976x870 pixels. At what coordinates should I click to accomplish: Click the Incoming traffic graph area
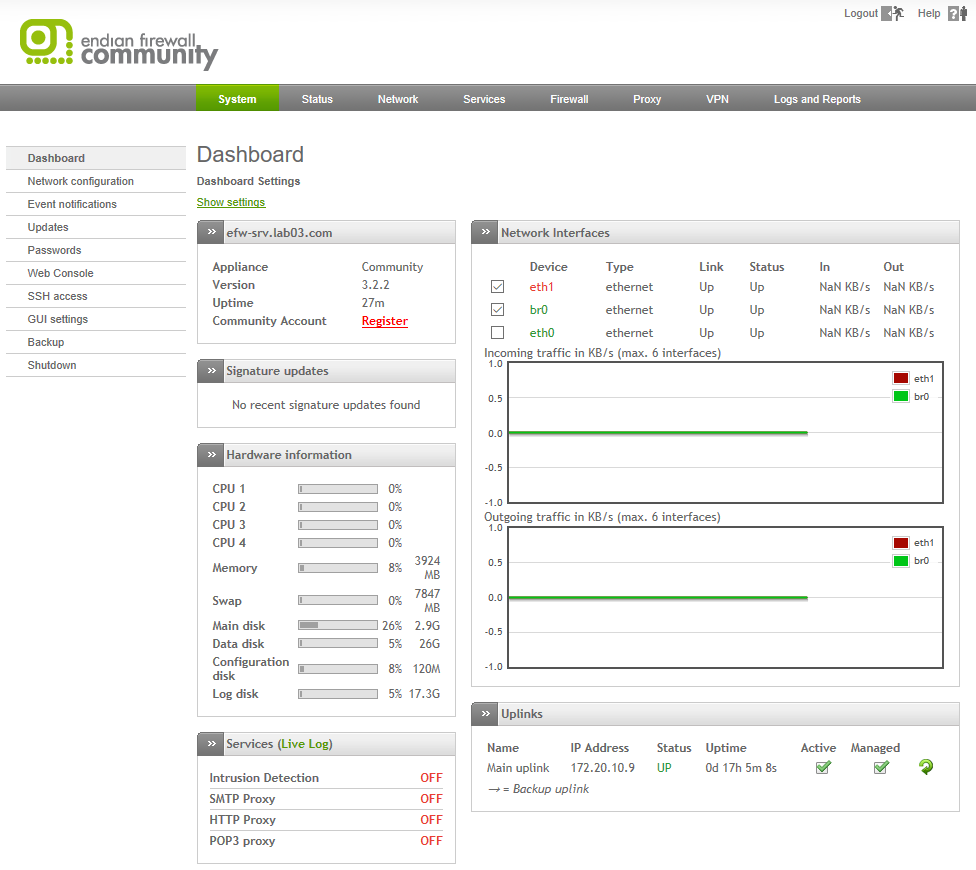pyautogui.click(x=725, y=433)
